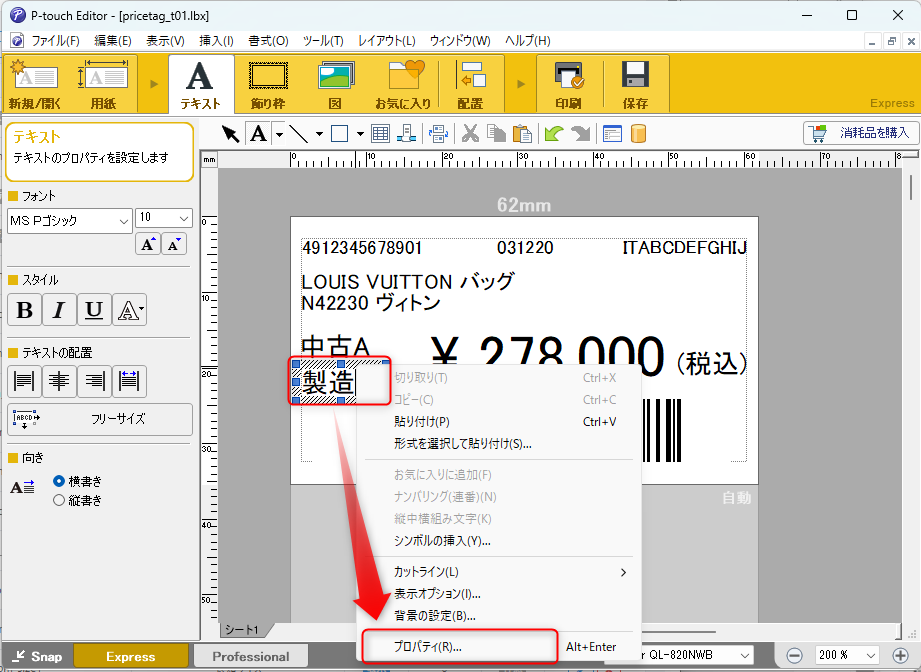Select the line drawing tool
This screenshot has height=672, width=921.
pyautogui.click(x=299, y=134)
